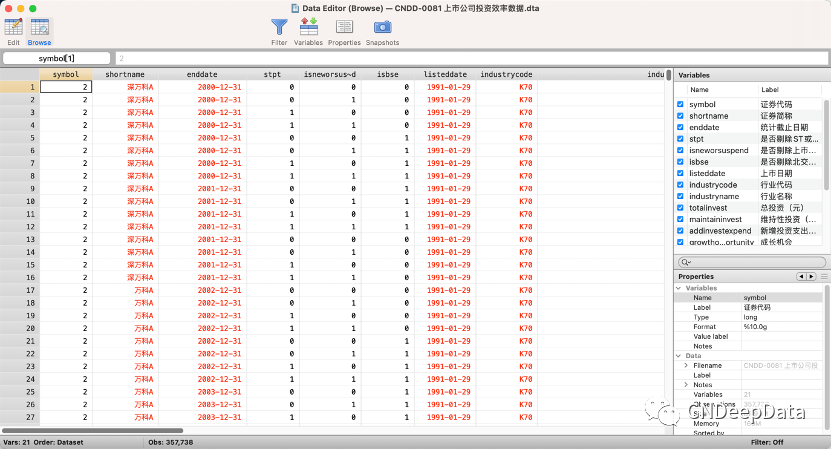Click shortname cell in row 17
Screen dimensions: 832x450
pyautogui.click(x=125, y=290)
